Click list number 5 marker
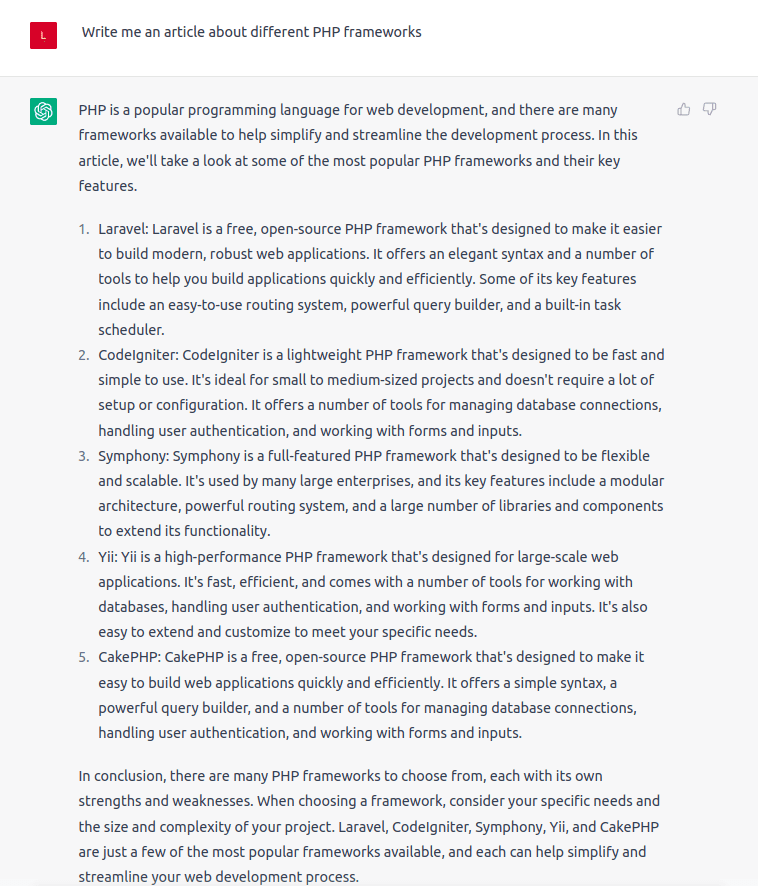The width and height of the screenshot is (758, 886). [x=84, y=657]
